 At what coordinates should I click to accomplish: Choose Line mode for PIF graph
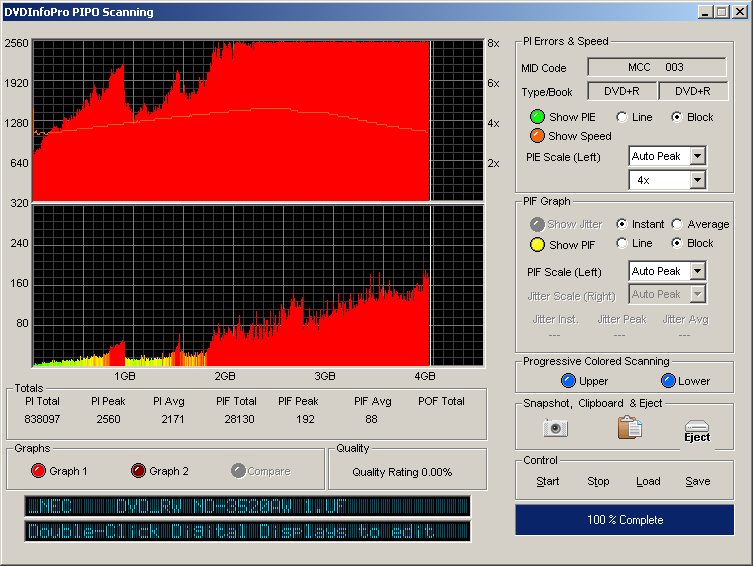pyautogui.click(x=622, y=244)
